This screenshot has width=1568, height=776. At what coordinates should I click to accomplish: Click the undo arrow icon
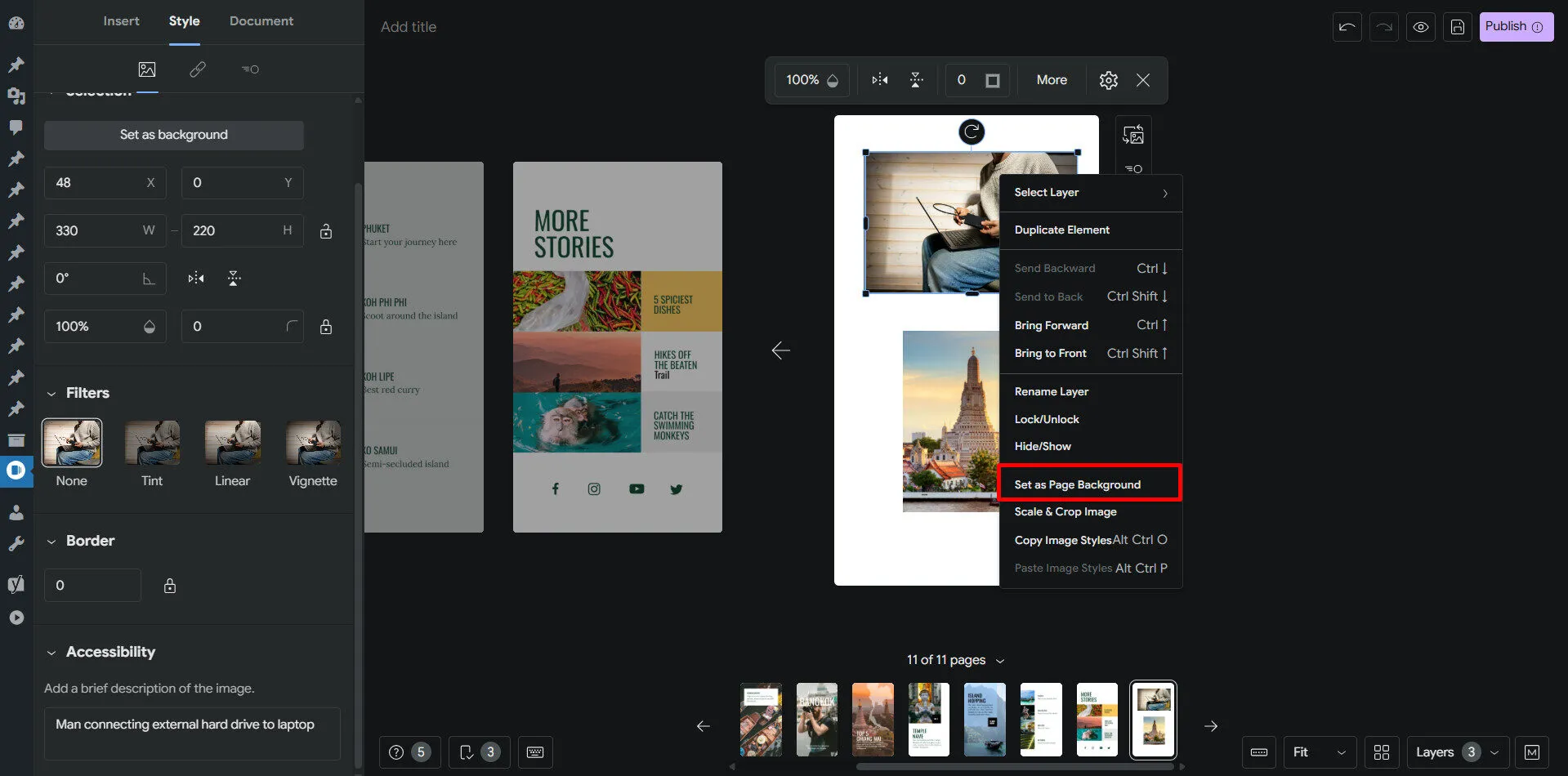tap(1347, 27)
